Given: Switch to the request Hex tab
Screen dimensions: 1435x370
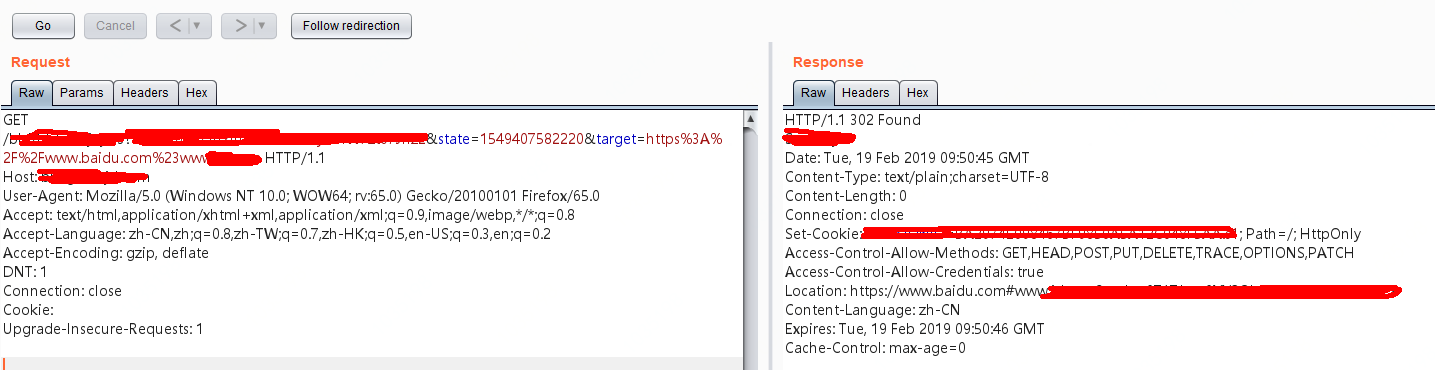Looking at the screenshot, I should pyautogui.click(x=197, y=93).
